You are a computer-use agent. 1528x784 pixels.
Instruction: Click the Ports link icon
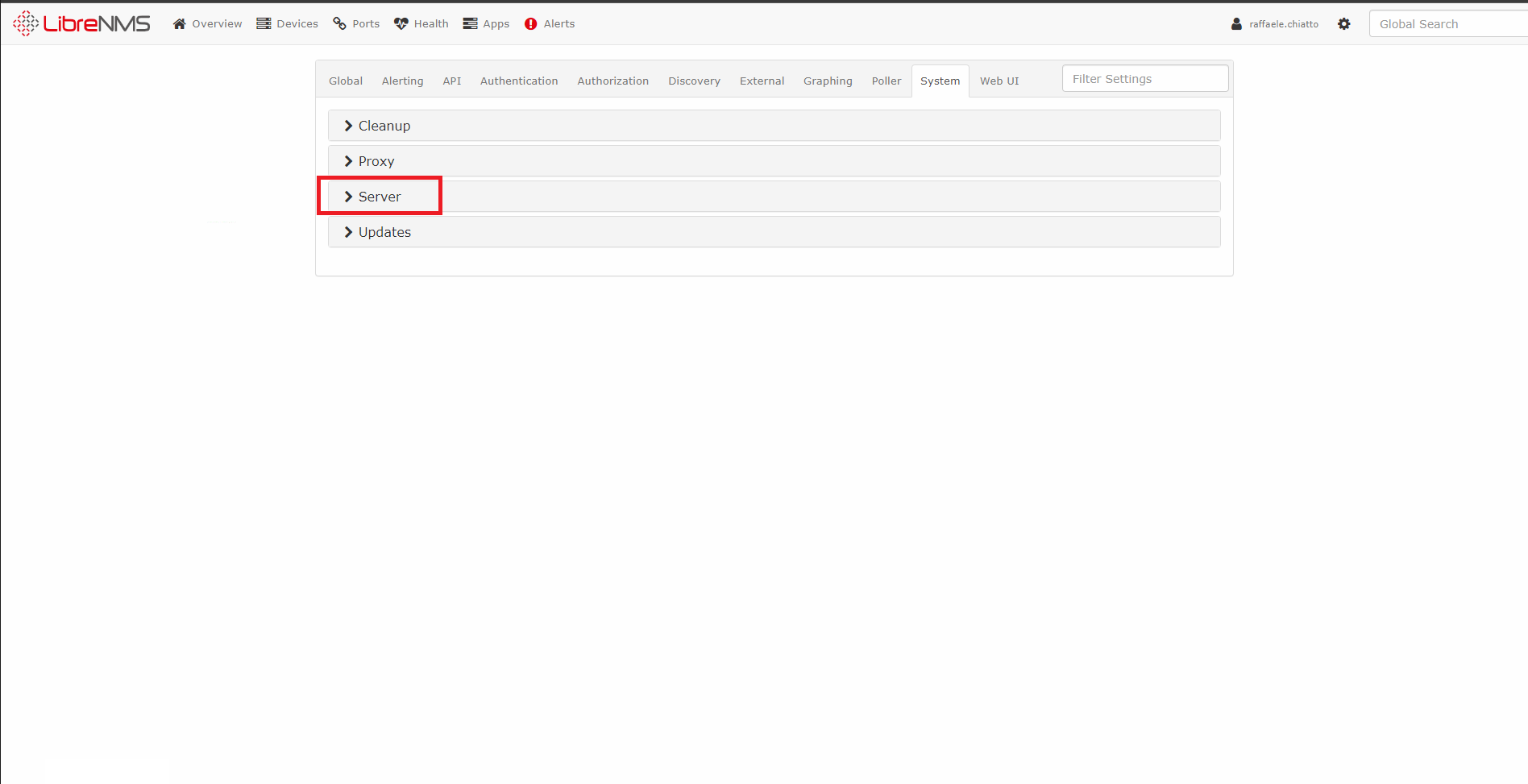click(340, 23)
